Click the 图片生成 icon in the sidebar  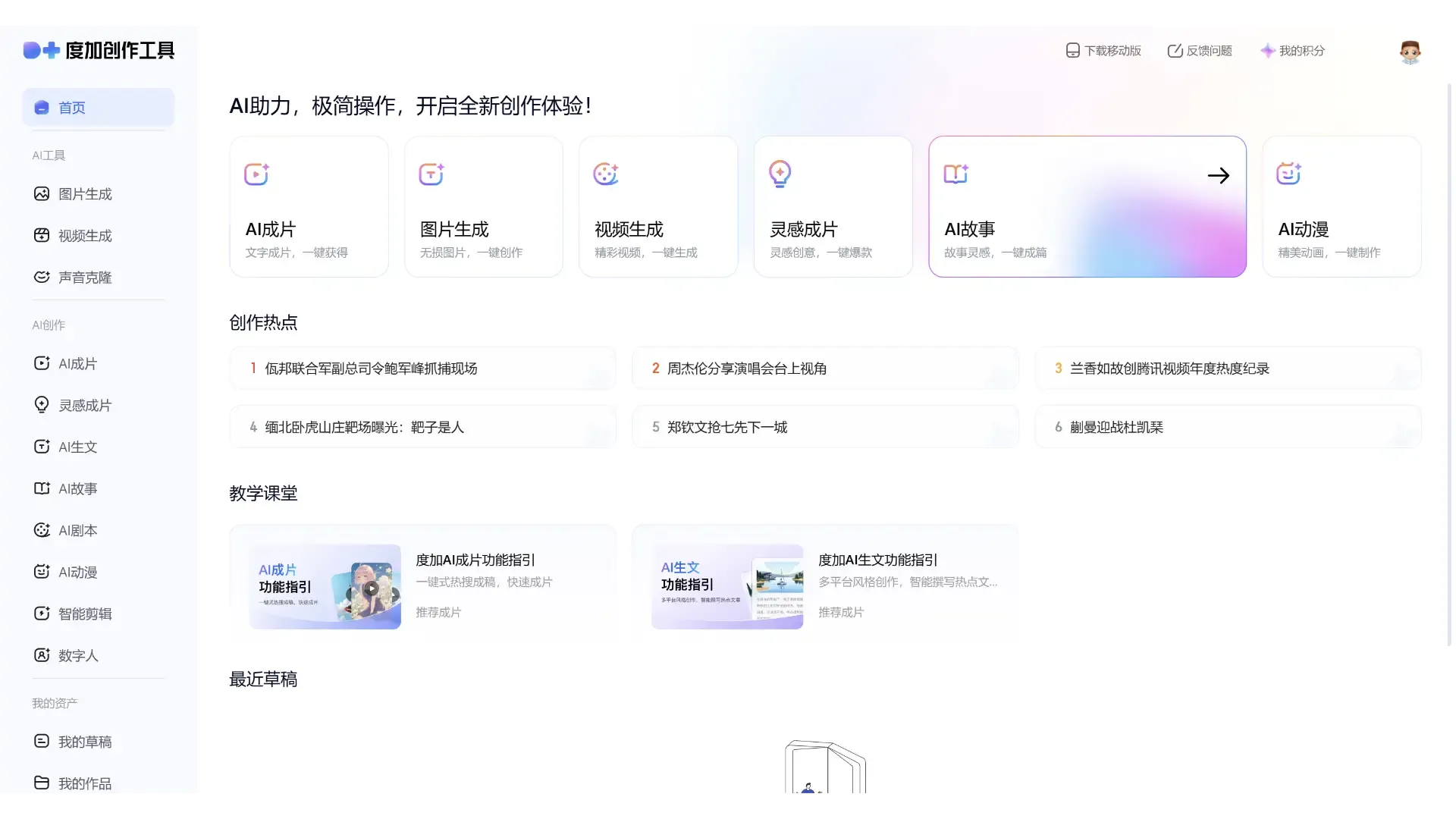pos(42,194)
